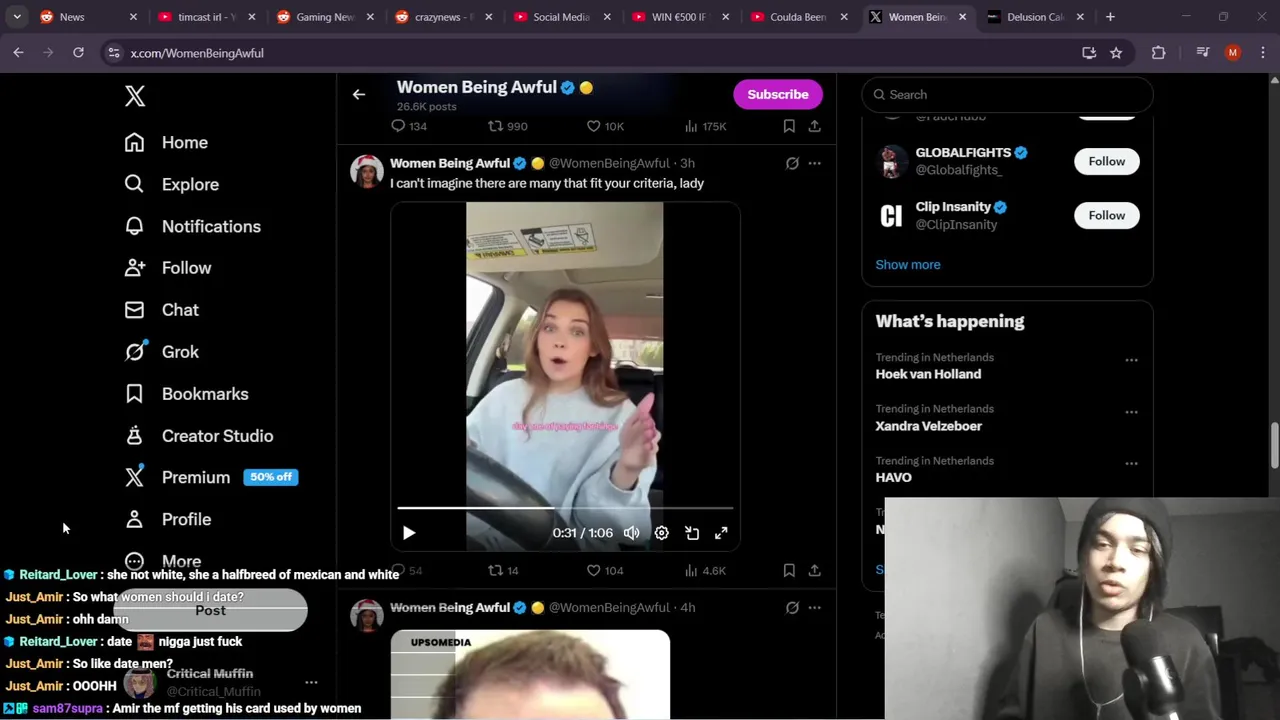Open the tab search dropdown arrow

17,17
